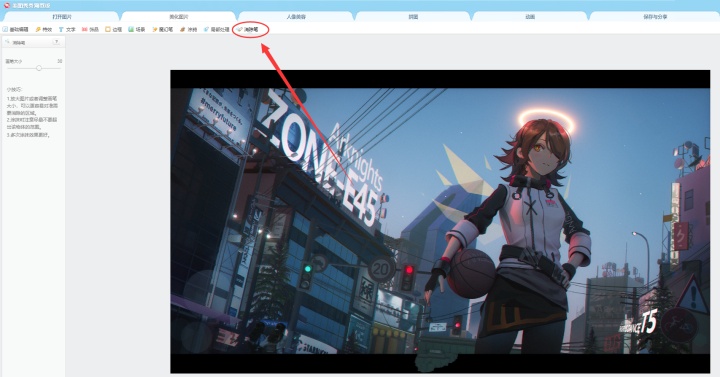Image resolution: width=720 pixels, height=377 pixels.
Task: Select the 文字 text tool
Action: pos(67,29)
